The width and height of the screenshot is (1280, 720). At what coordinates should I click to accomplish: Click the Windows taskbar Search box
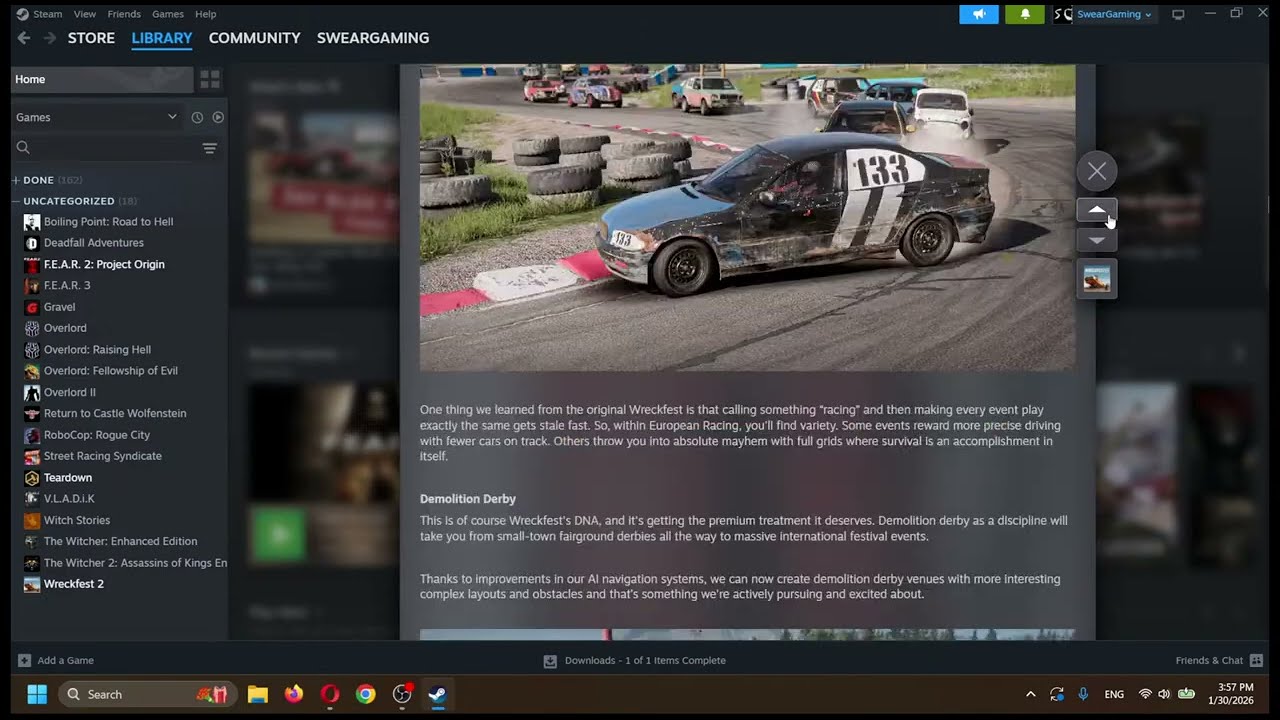146,694
